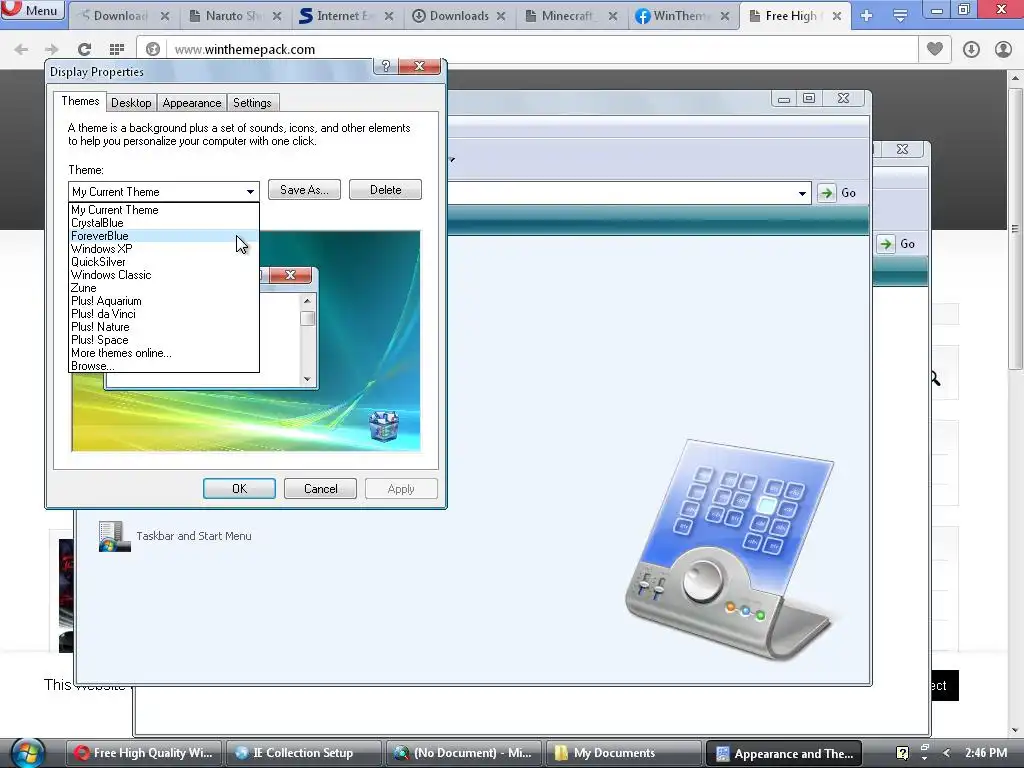Choose Plus! Aquarium theme

pyautogui.click(x=164, y=301)
